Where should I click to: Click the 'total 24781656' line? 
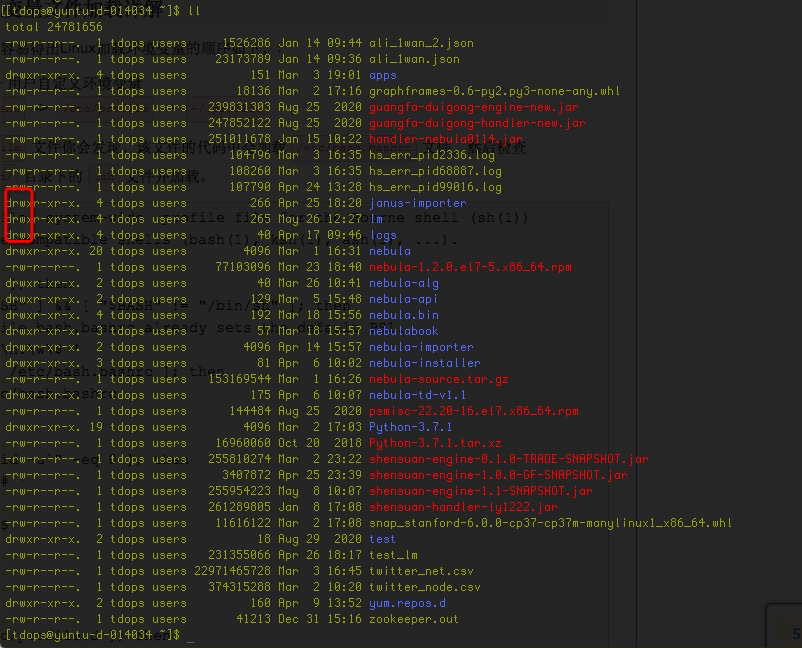[54, 27]
